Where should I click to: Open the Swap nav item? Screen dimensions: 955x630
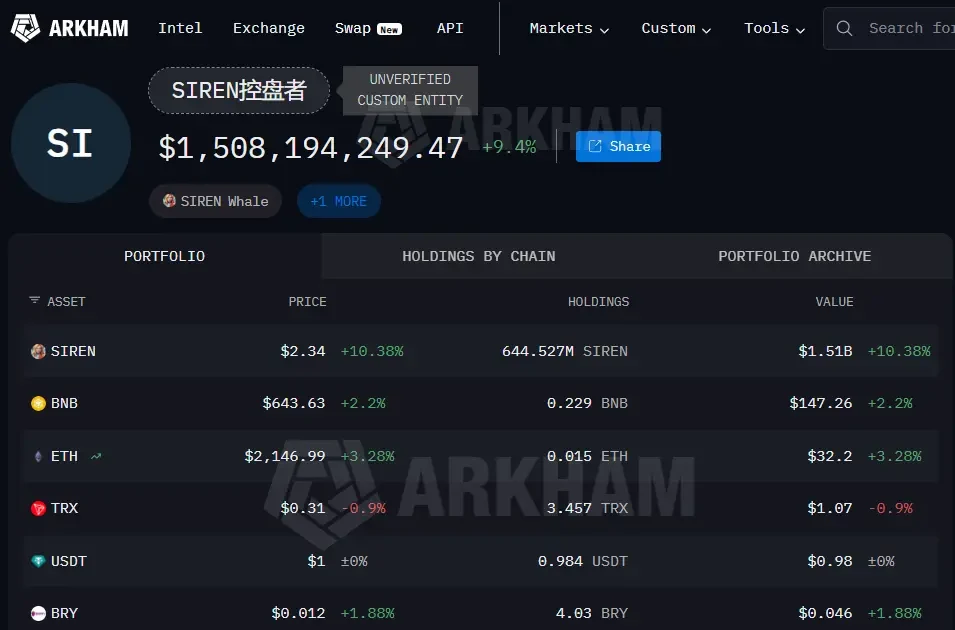[x=368, y=28]
